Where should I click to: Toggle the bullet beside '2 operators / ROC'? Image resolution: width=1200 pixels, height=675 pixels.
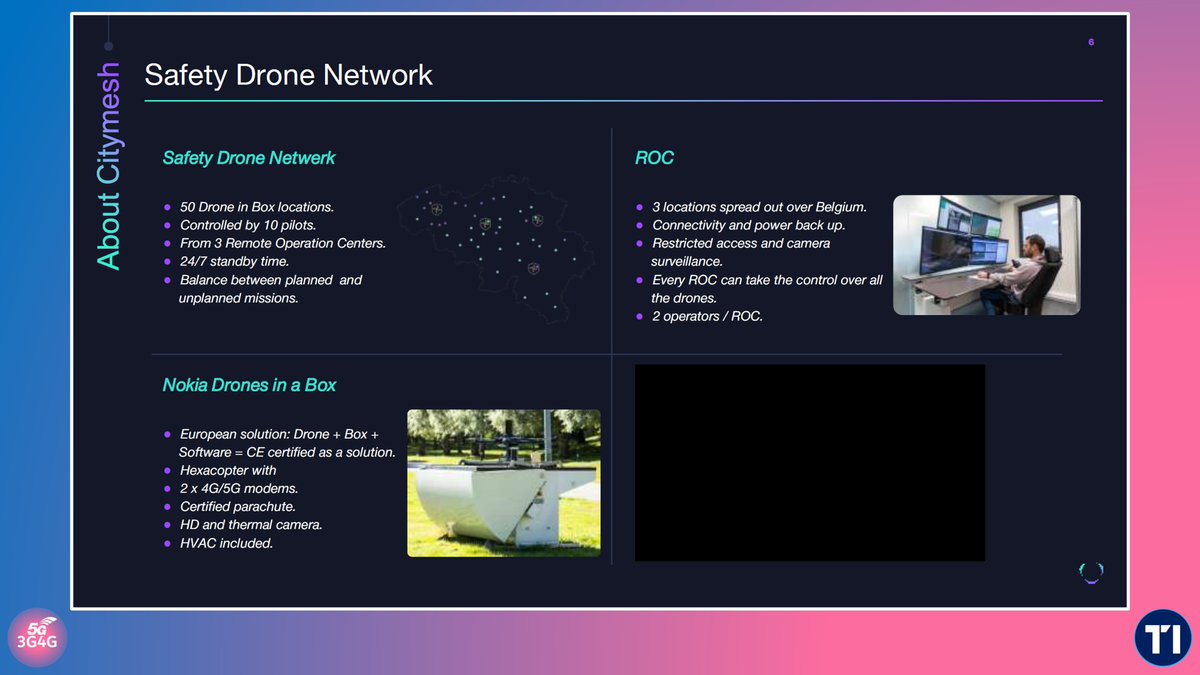641,316
